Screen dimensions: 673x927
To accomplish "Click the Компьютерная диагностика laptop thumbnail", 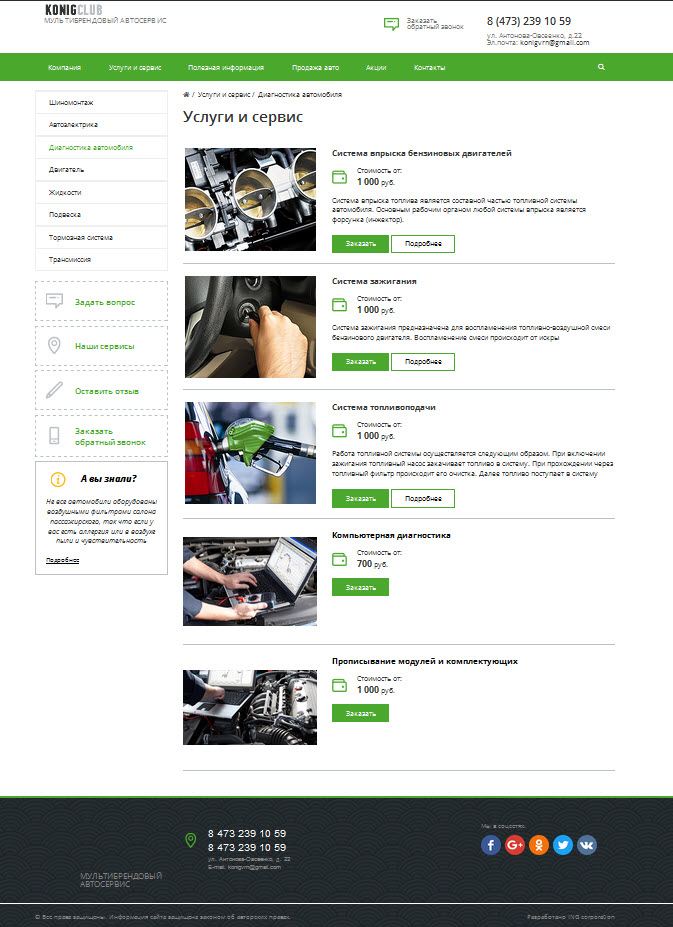I will pos(250,581).
